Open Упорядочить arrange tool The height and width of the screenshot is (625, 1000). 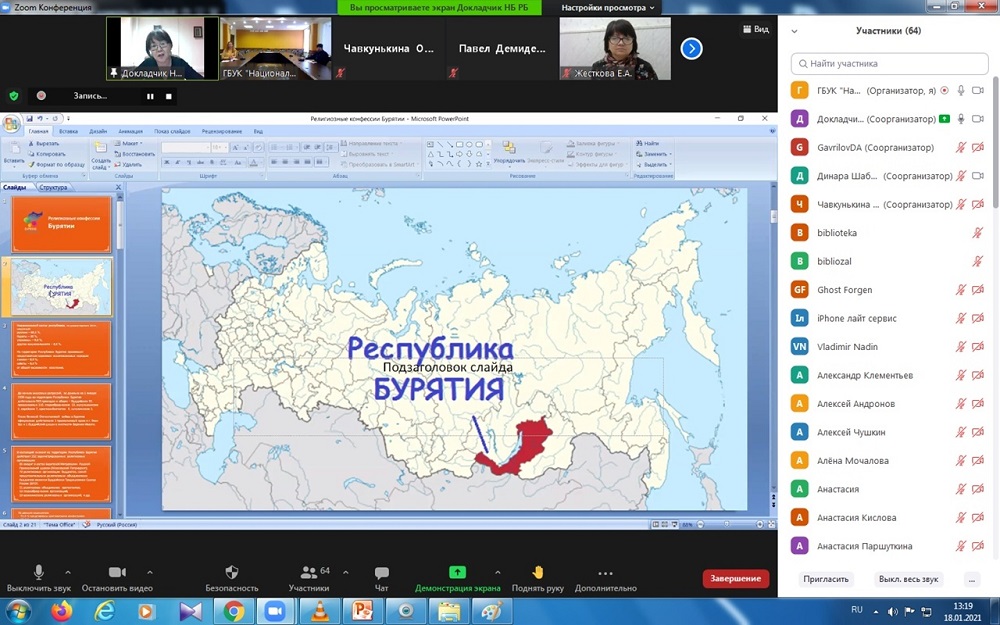point(509,153)
